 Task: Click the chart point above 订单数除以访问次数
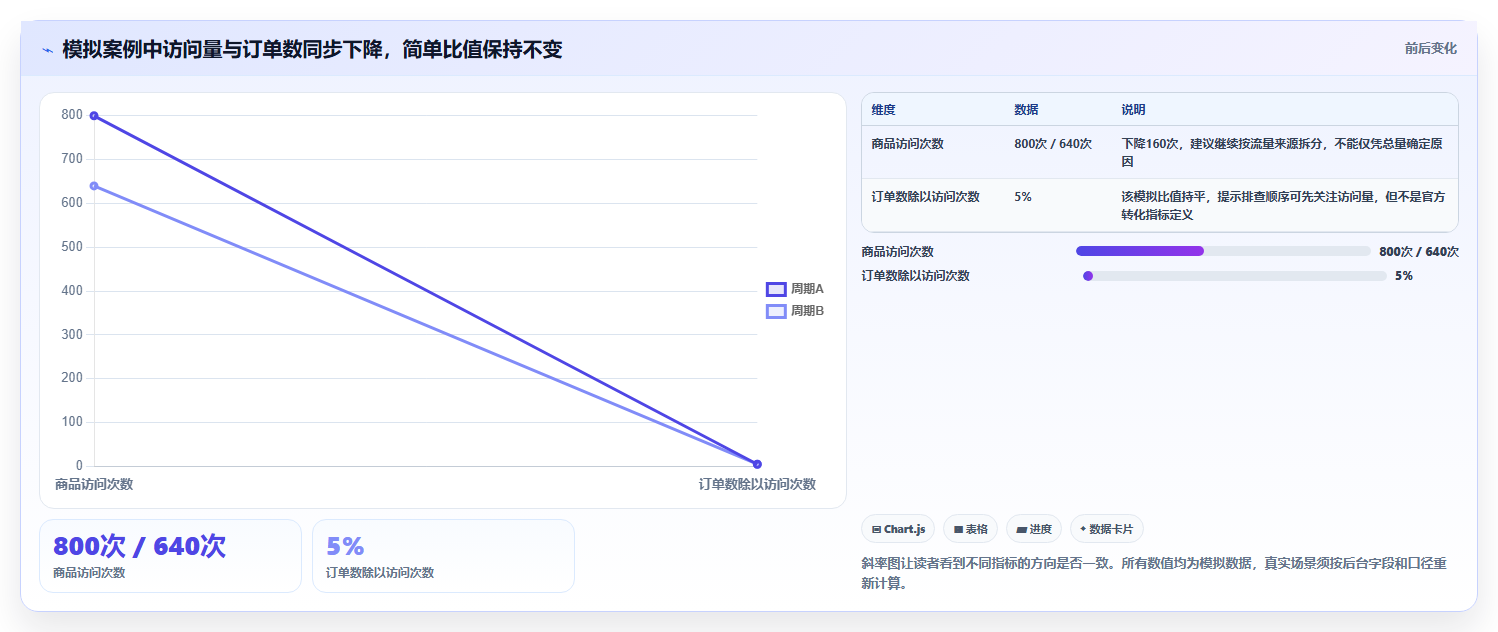757,464
